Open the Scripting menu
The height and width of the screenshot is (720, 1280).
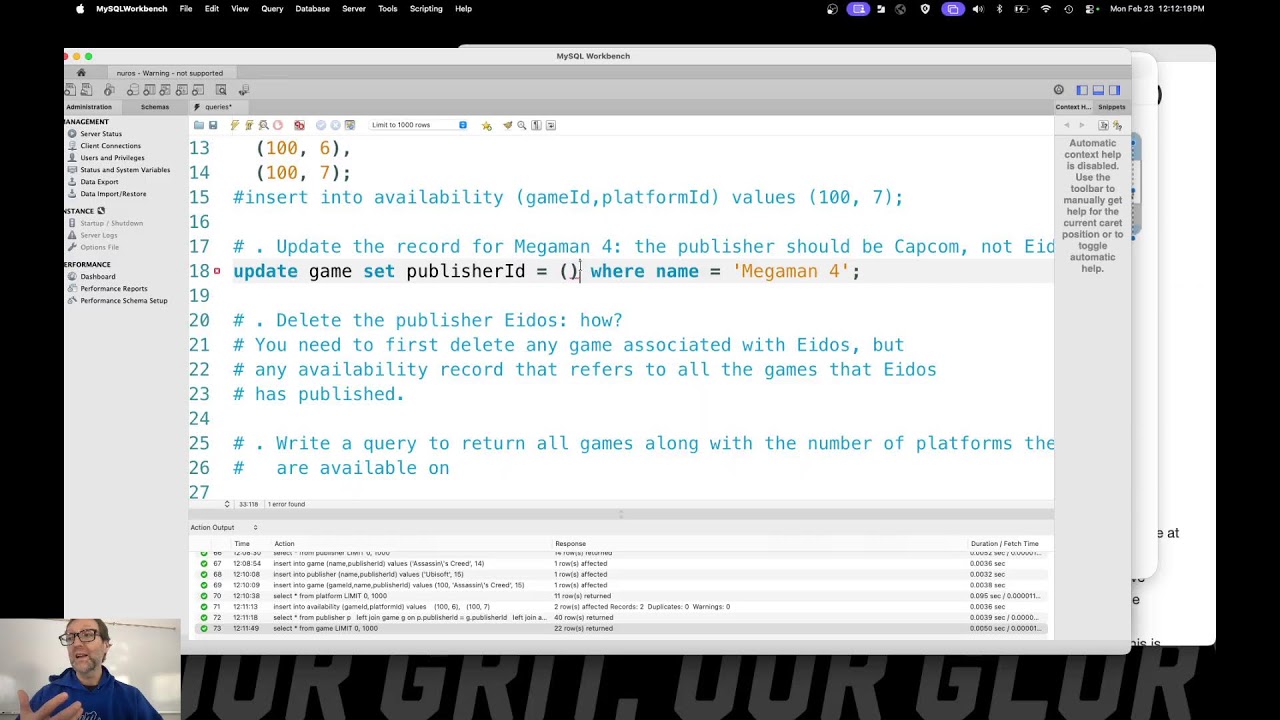coord(426,9)
